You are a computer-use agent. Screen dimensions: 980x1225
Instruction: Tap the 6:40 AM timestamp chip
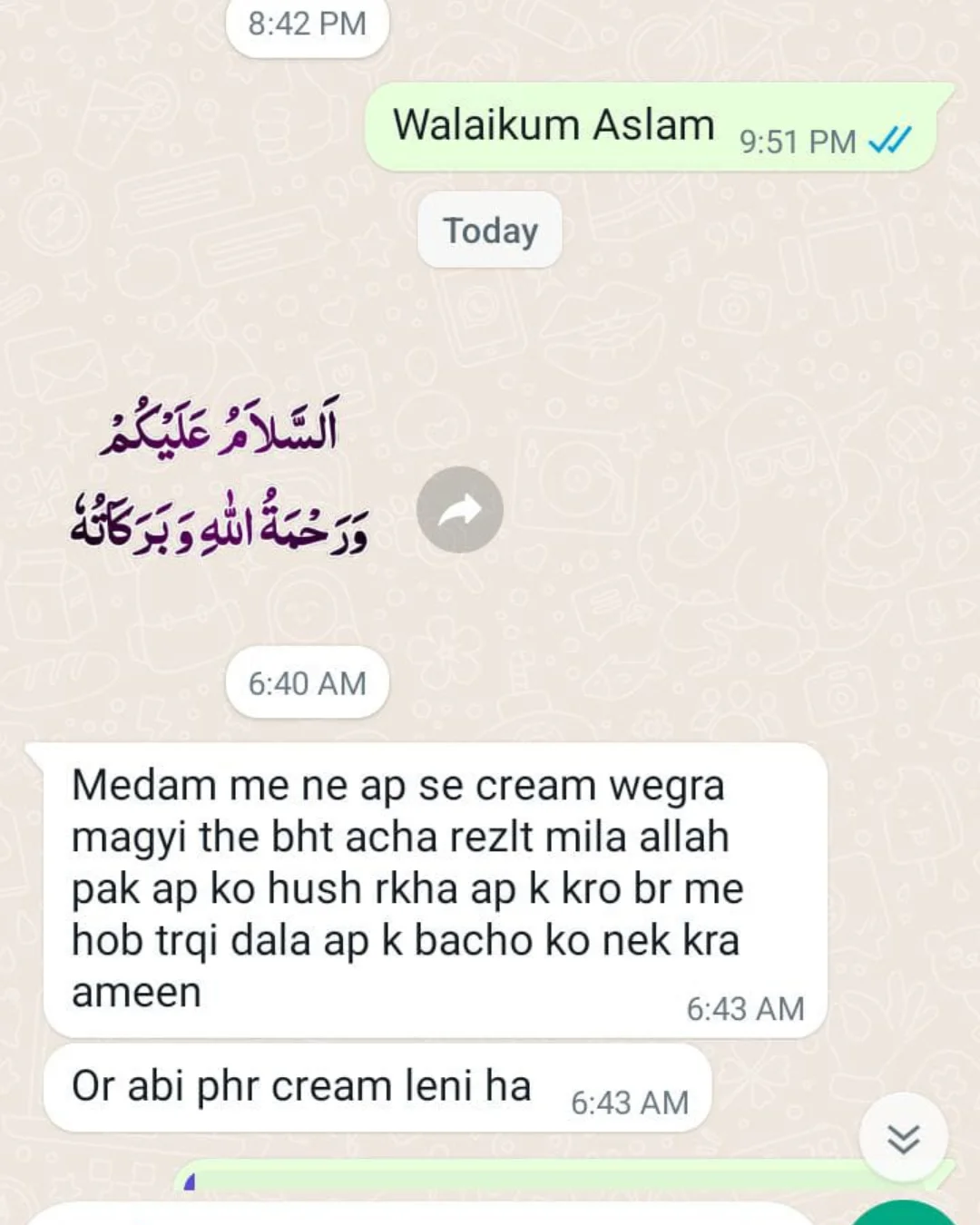[308, 682]
